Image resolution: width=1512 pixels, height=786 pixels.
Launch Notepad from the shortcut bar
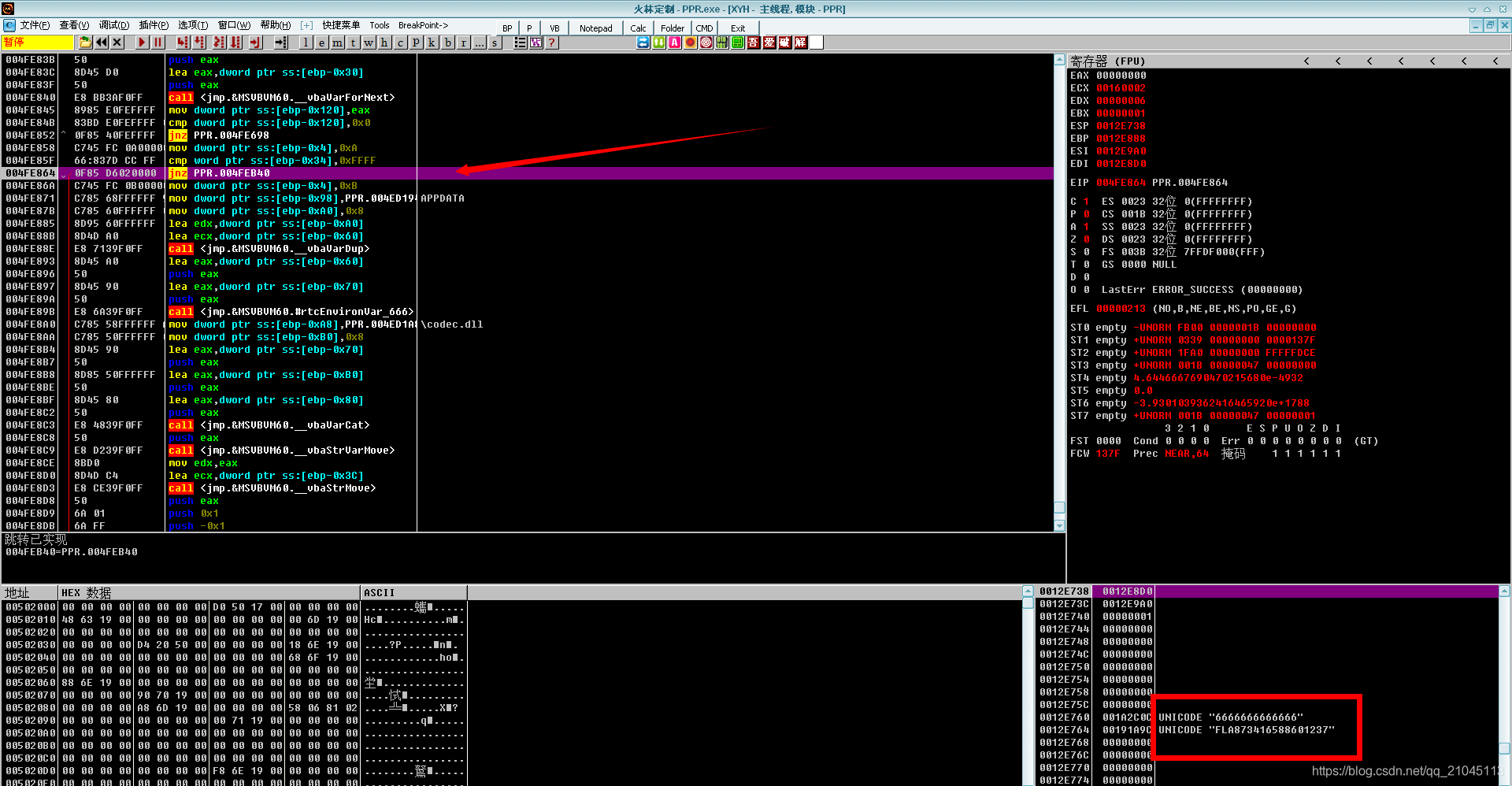tap(596, 28)
